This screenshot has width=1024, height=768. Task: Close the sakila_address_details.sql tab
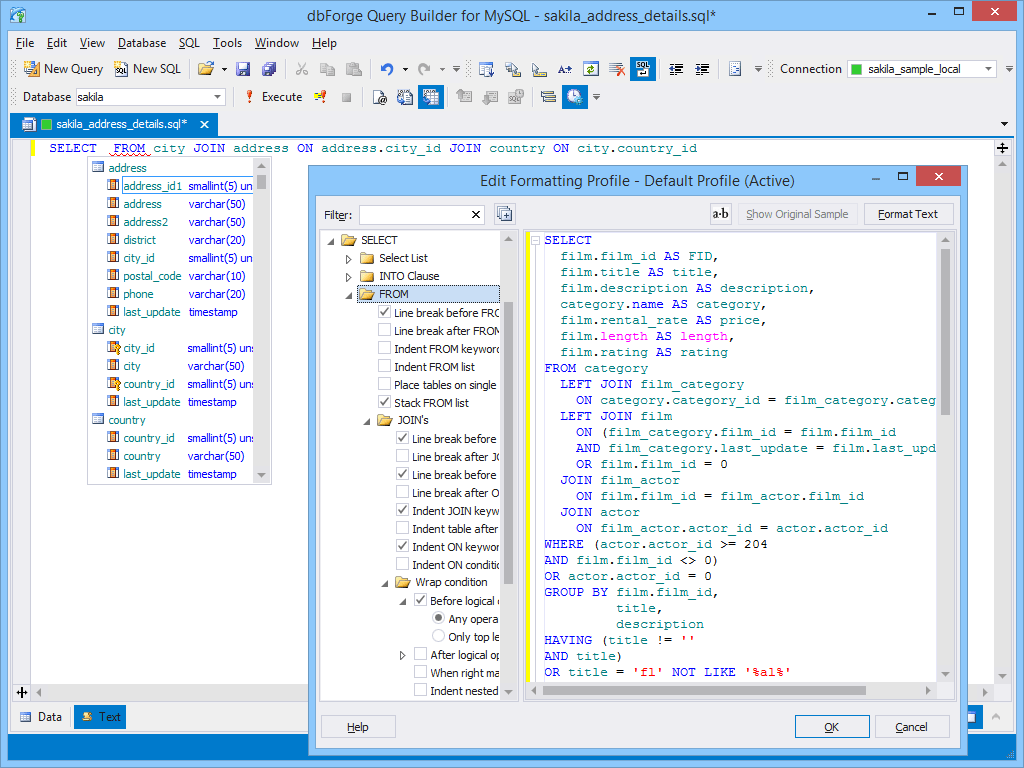coord(204,124)
